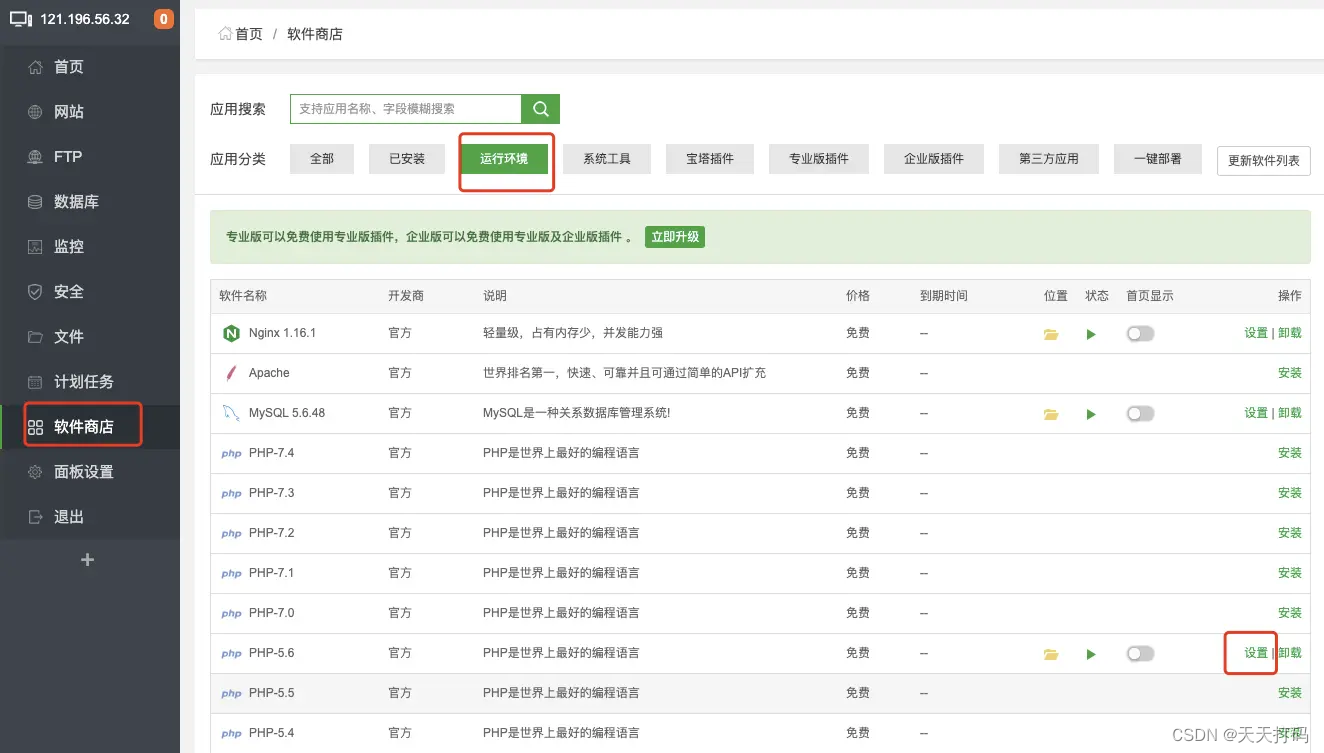Open 安全 in the sidebar
The height and width of the screenshot is (753, 1324).
pos(90,292)
